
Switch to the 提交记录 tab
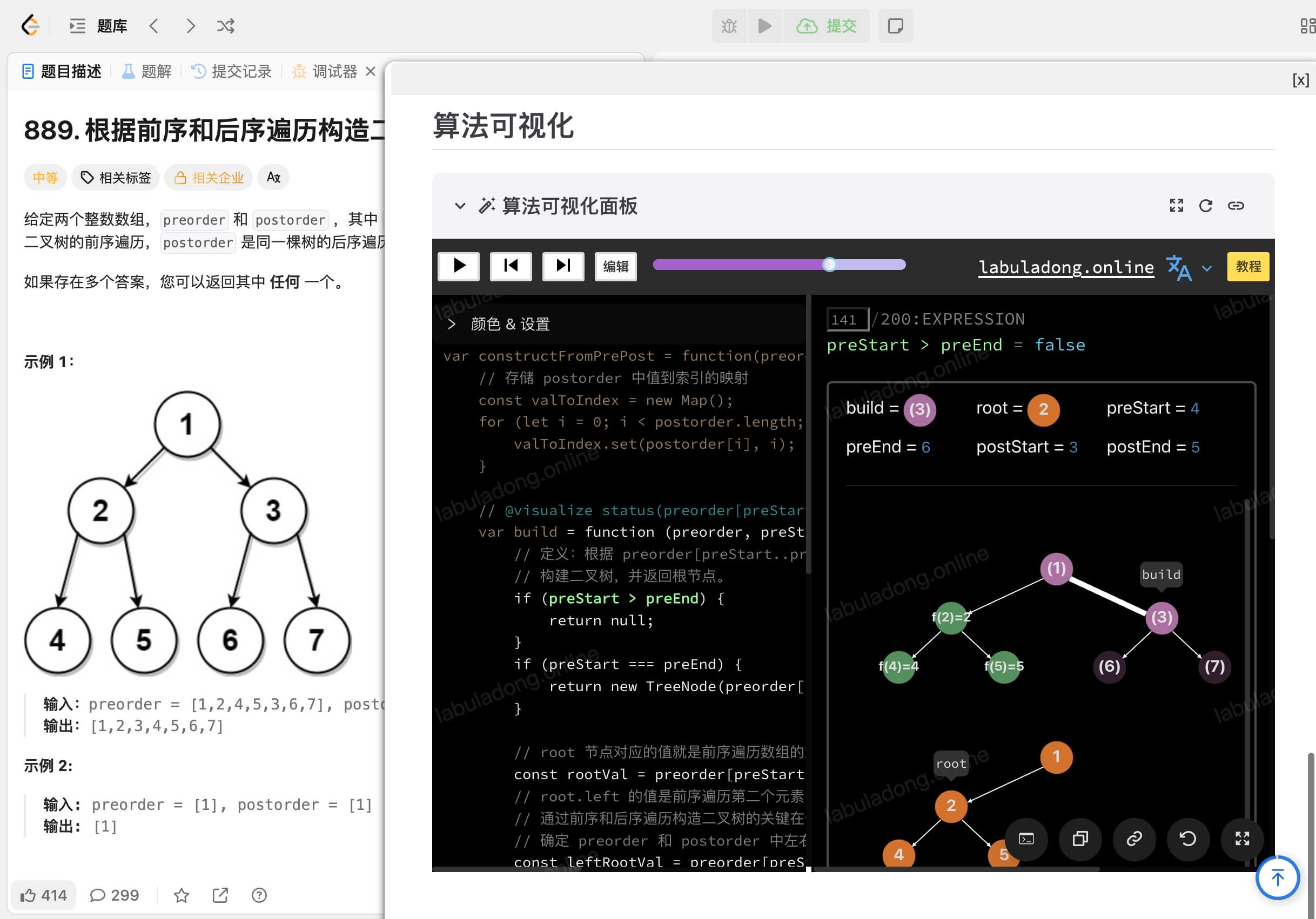(232, 71)
